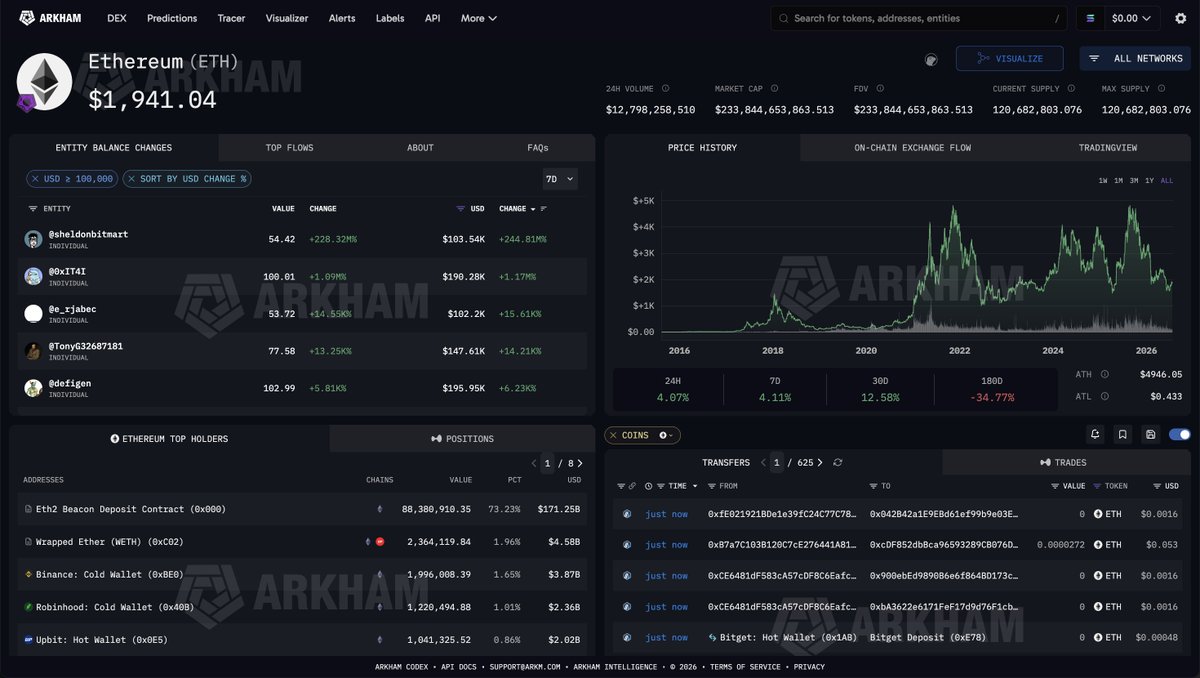Click the info icon next to ATL

click(1105, 396)
